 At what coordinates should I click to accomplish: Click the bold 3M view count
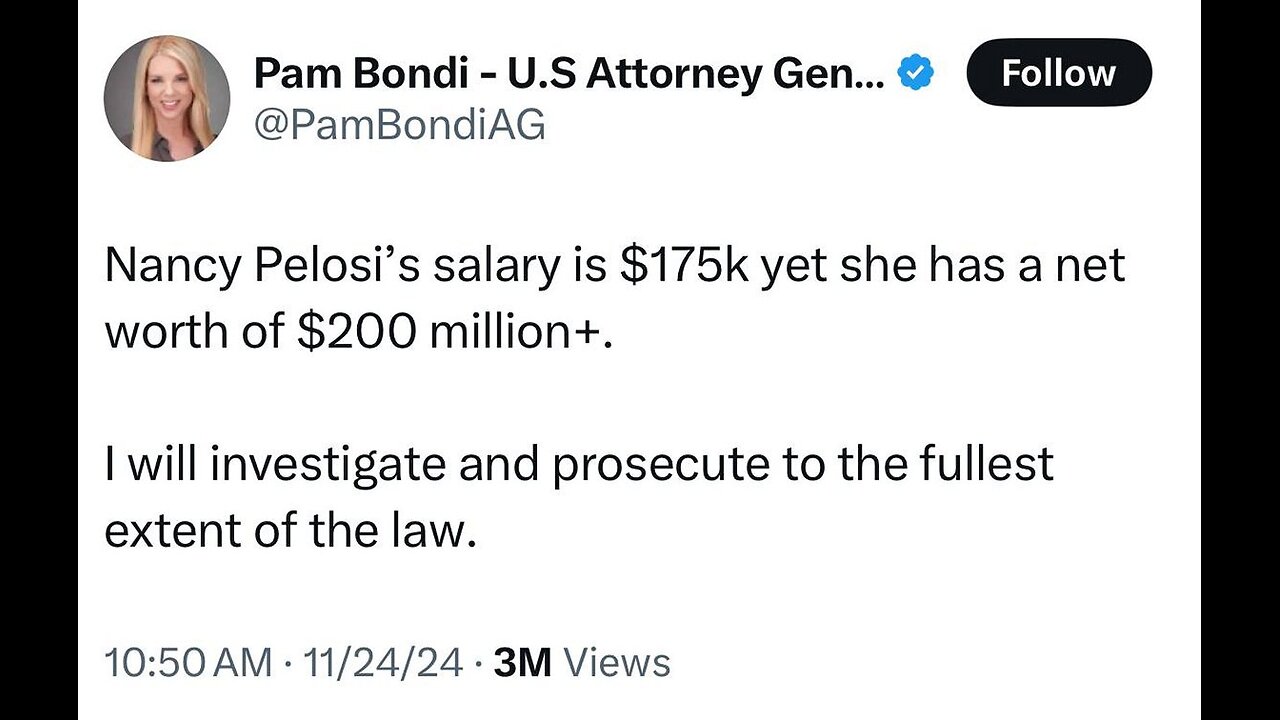523,663
